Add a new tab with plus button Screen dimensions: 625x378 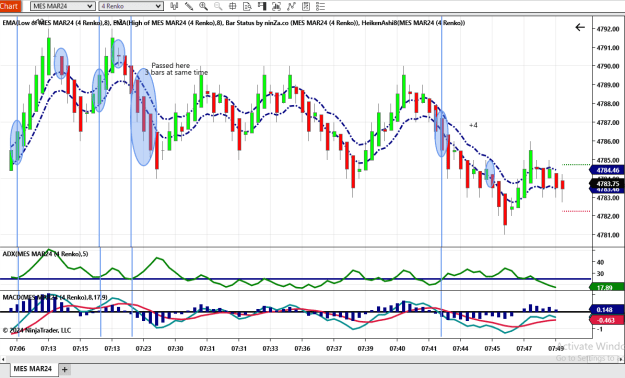click(x=65, y=369)
